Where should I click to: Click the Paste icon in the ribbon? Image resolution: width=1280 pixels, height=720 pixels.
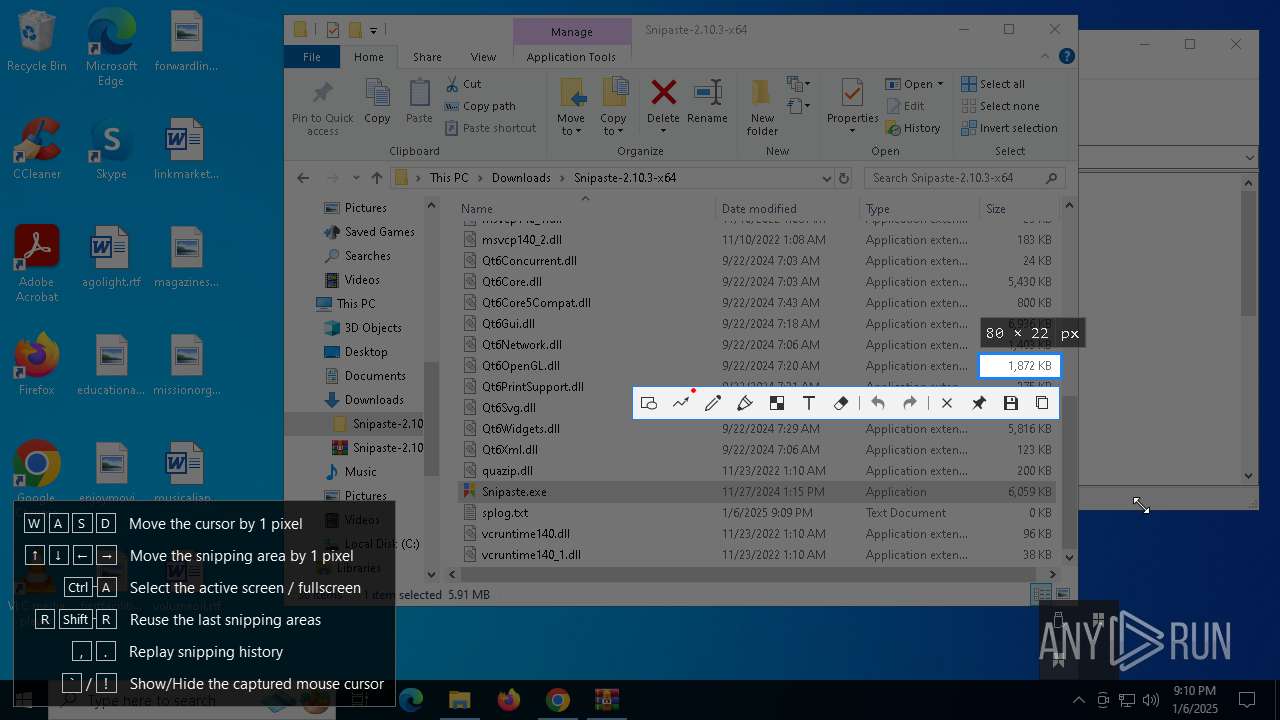tap(419, 102)
